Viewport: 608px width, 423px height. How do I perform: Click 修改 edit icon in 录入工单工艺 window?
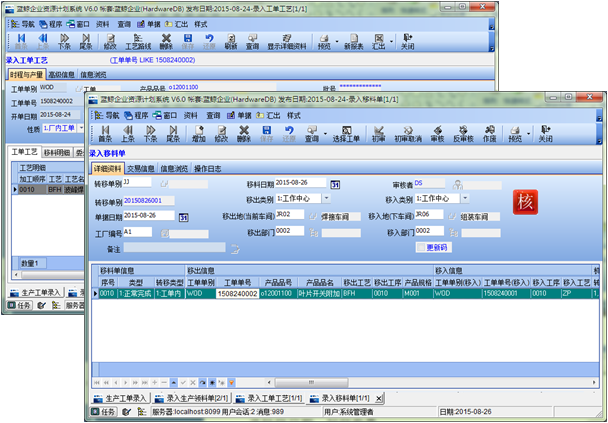click(x=110, y=41)
